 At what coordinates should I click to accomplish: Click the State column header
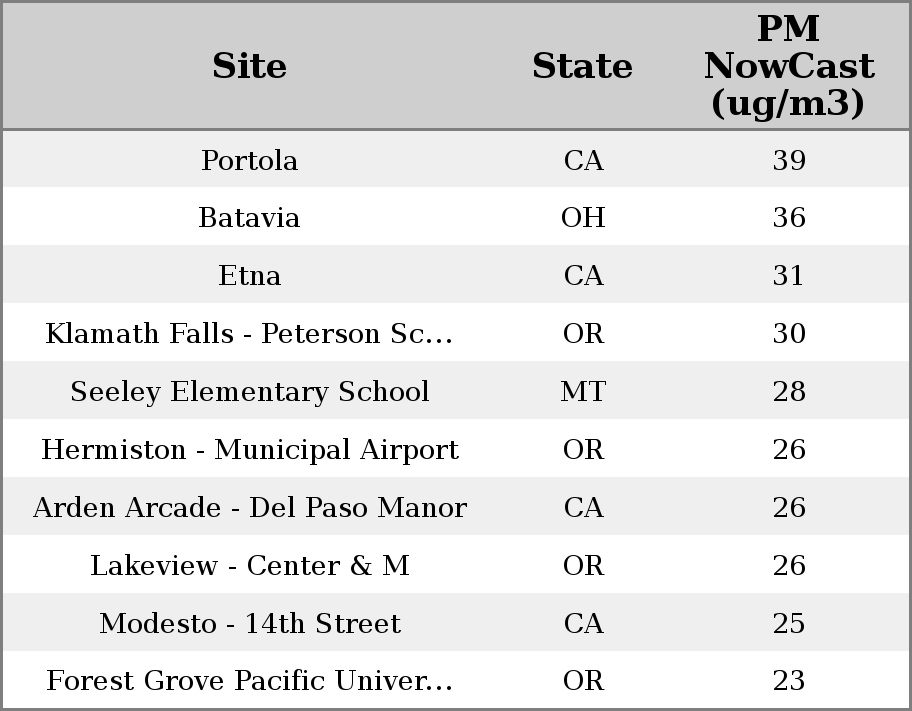click(582, 66)
